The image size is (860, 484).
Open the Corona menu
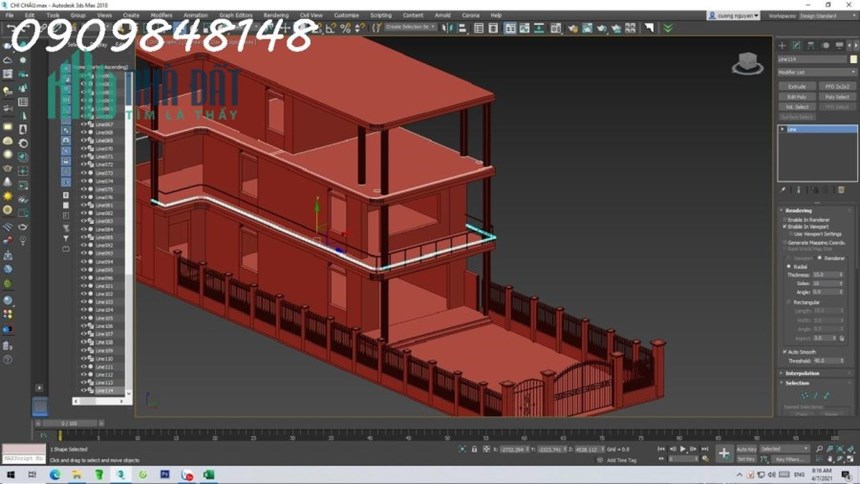point(471,15)
